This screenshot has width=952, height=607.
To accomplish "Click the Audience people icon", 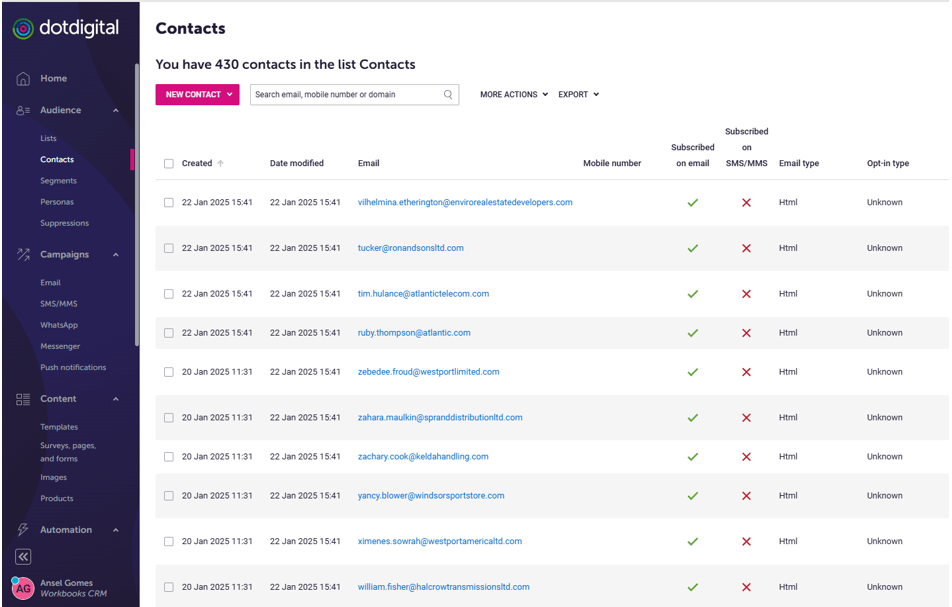I will click(23, 110).
